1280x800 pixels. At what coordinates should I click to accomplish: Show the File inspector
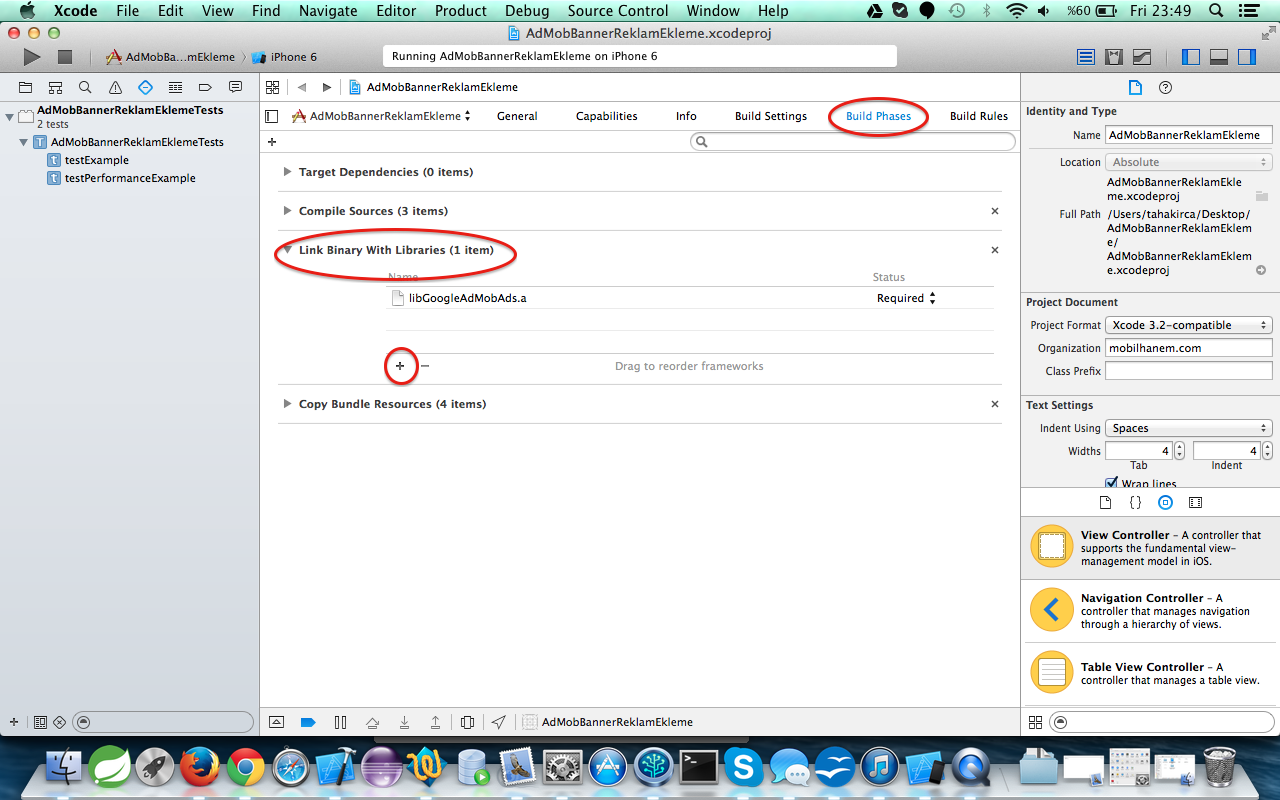coord(1135,87)
